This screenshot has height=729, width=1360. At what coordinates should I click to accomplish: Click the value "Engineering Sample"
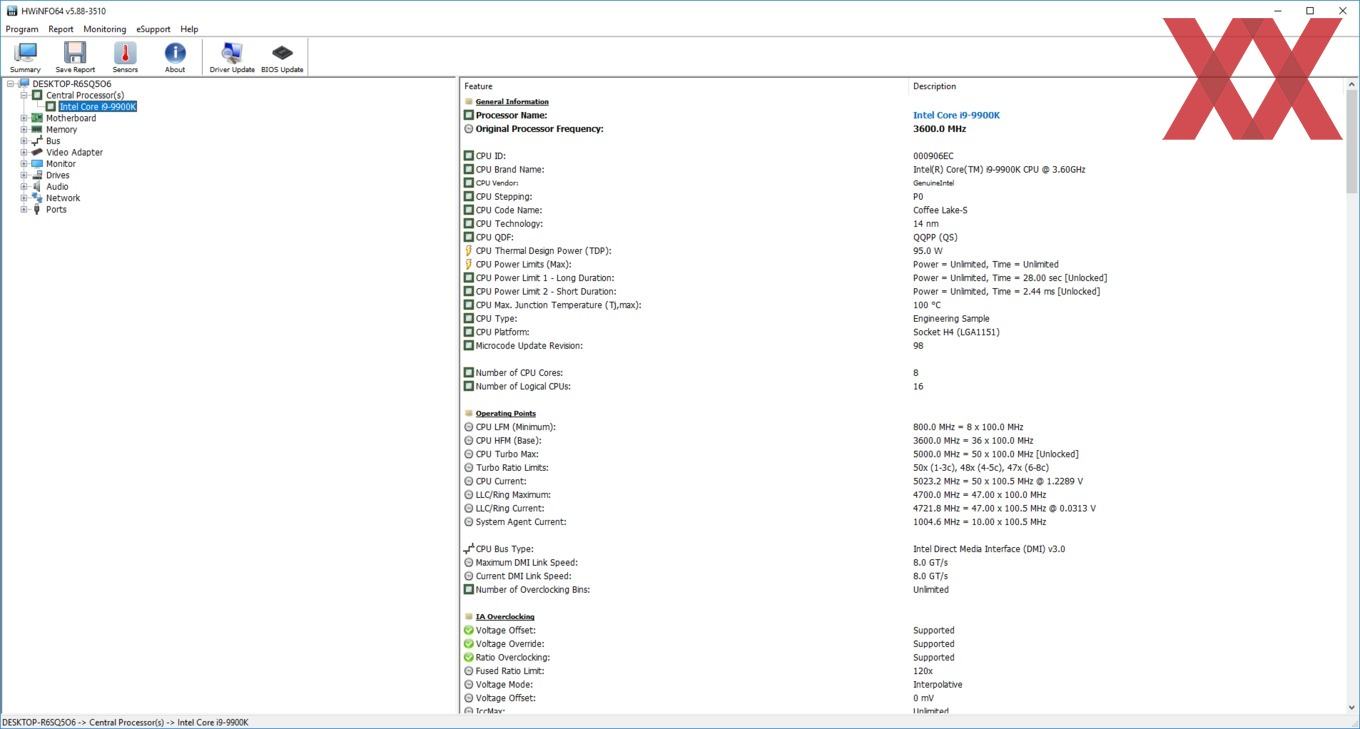[x=951, y=319]
